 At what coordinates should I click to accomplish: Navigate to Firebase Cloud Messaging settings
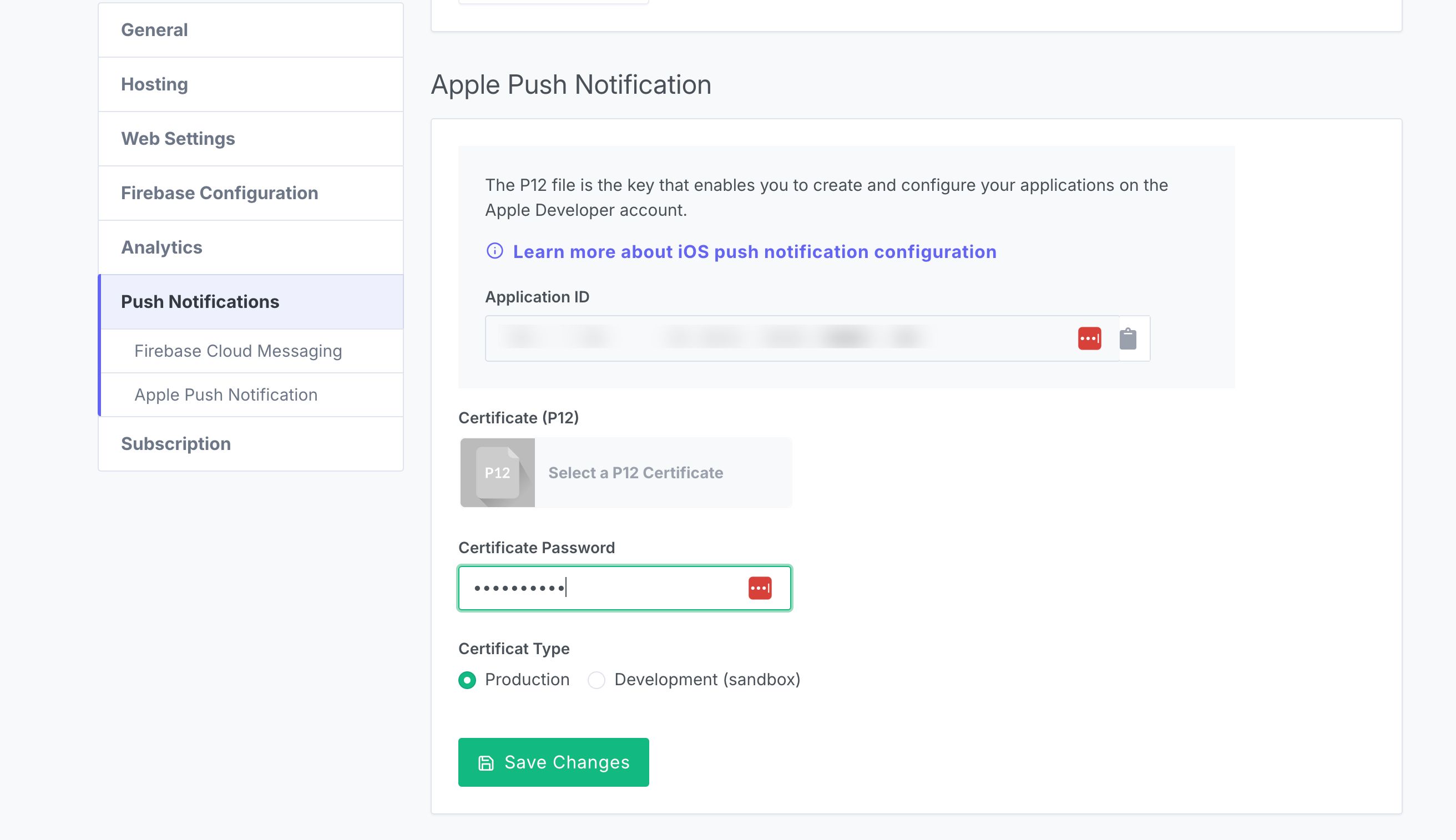237,351
